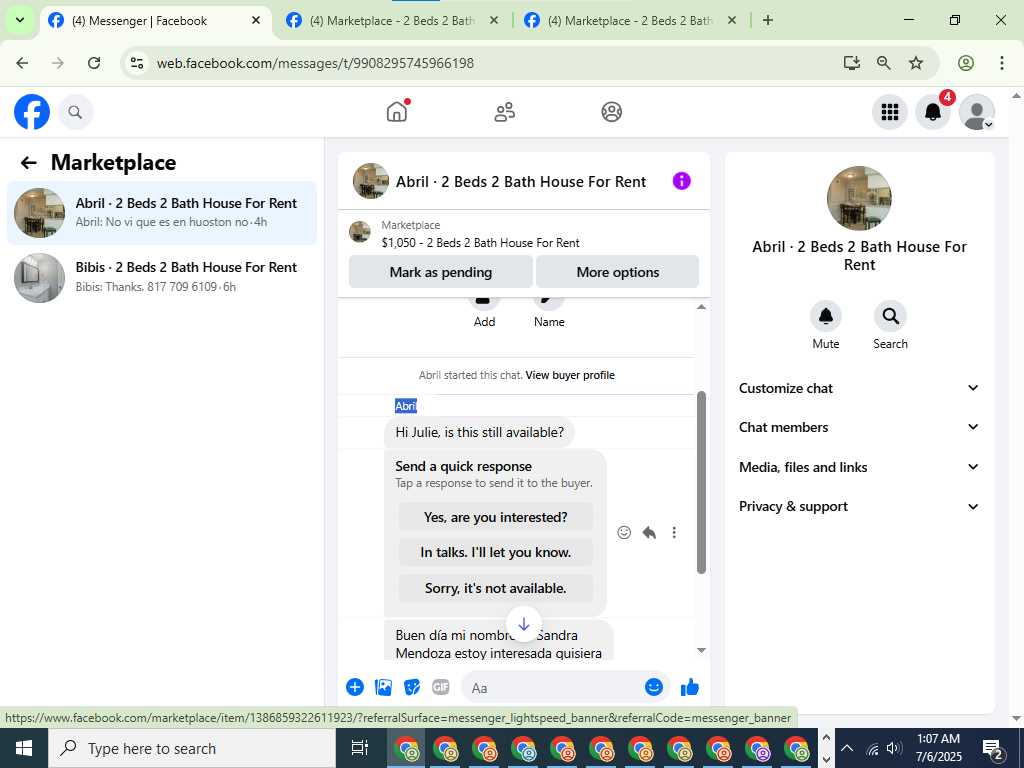Open more actions with the blue plus icon
The height and width of the screenshot is (768, 1024).
pyautogui.click(x=355, y=687)
